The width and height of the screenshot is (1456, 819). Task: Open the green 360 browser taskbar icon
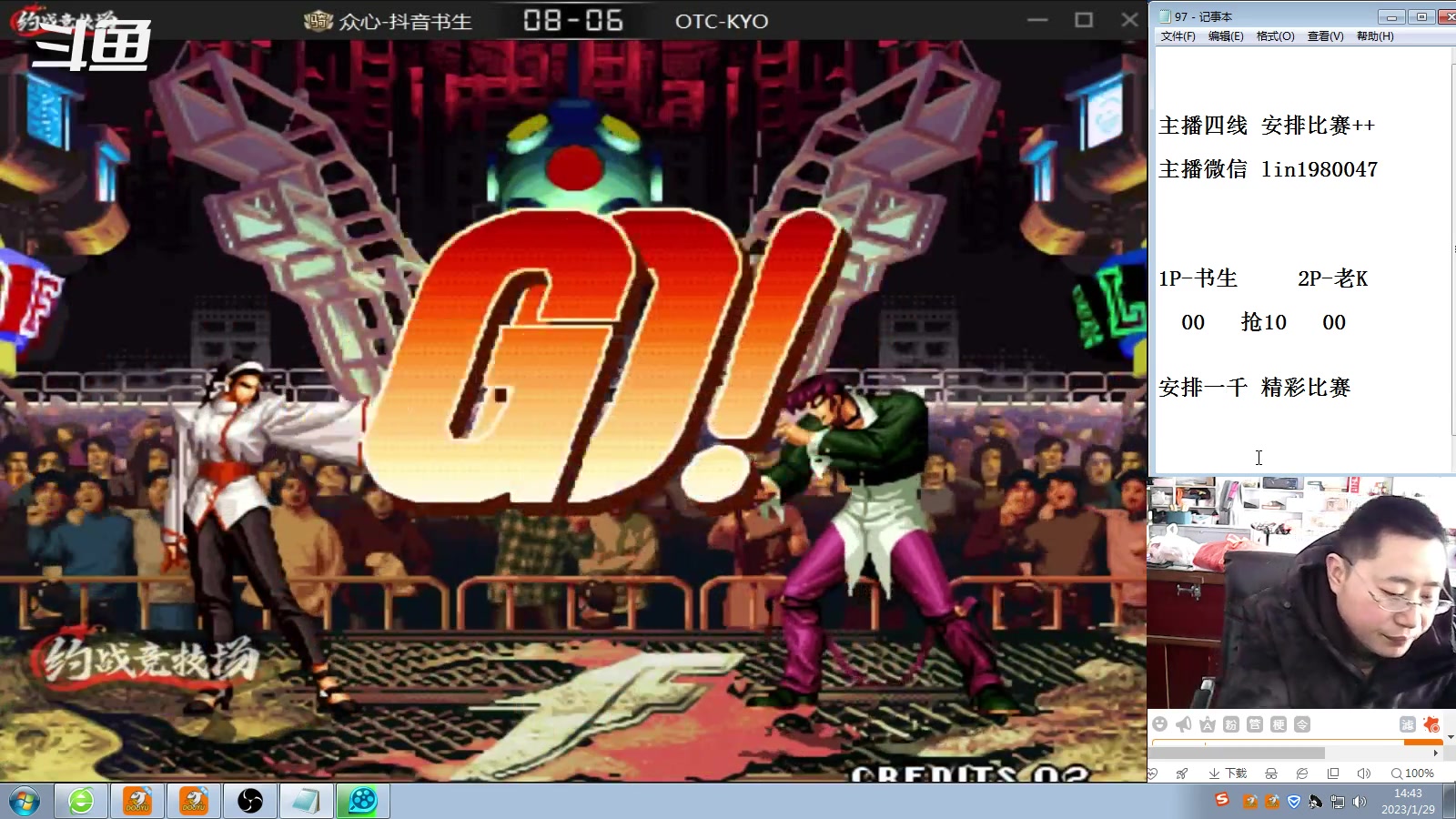81,802
